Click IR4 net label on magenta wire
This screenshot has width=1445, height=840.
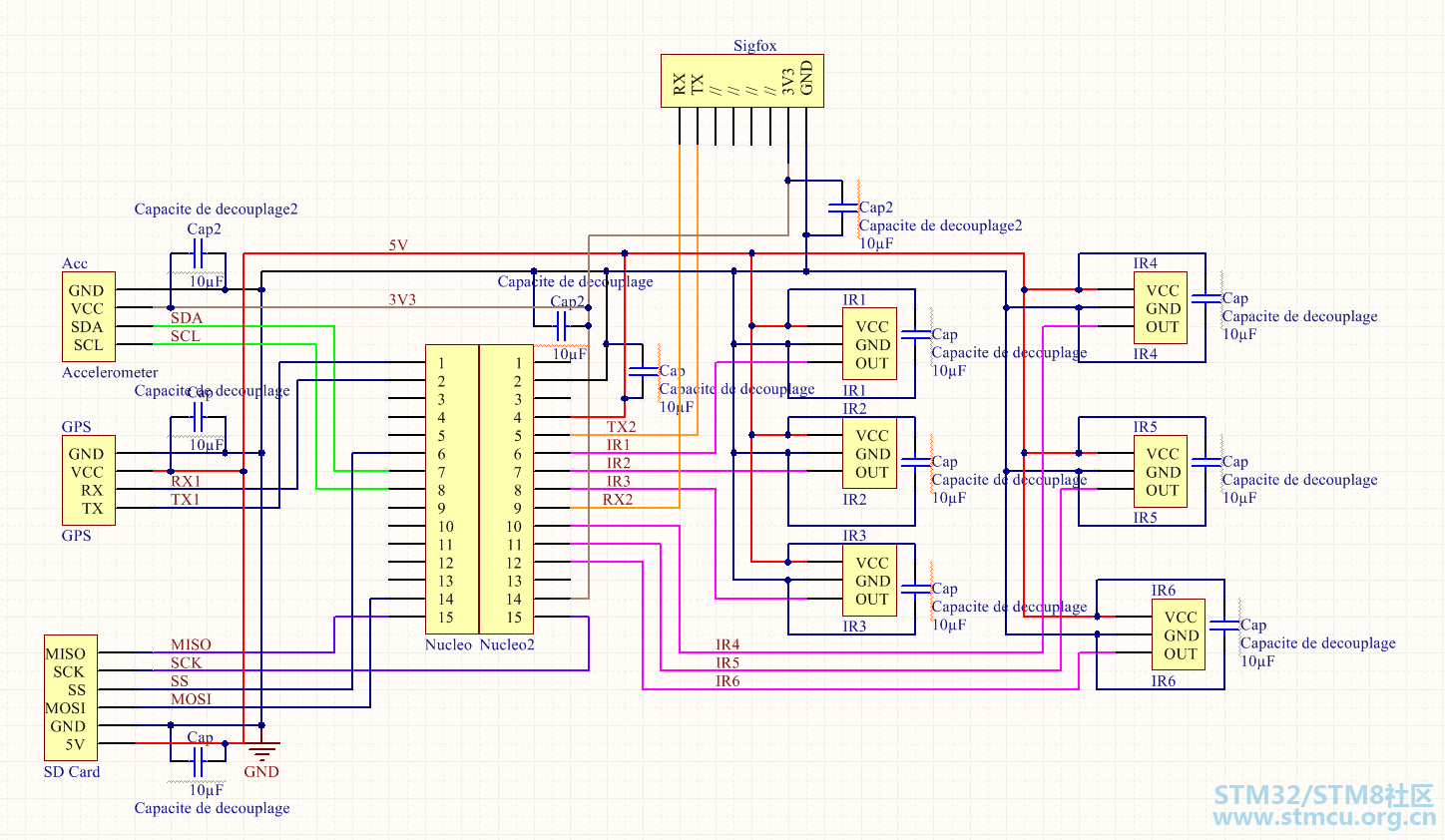click(727, 645)
